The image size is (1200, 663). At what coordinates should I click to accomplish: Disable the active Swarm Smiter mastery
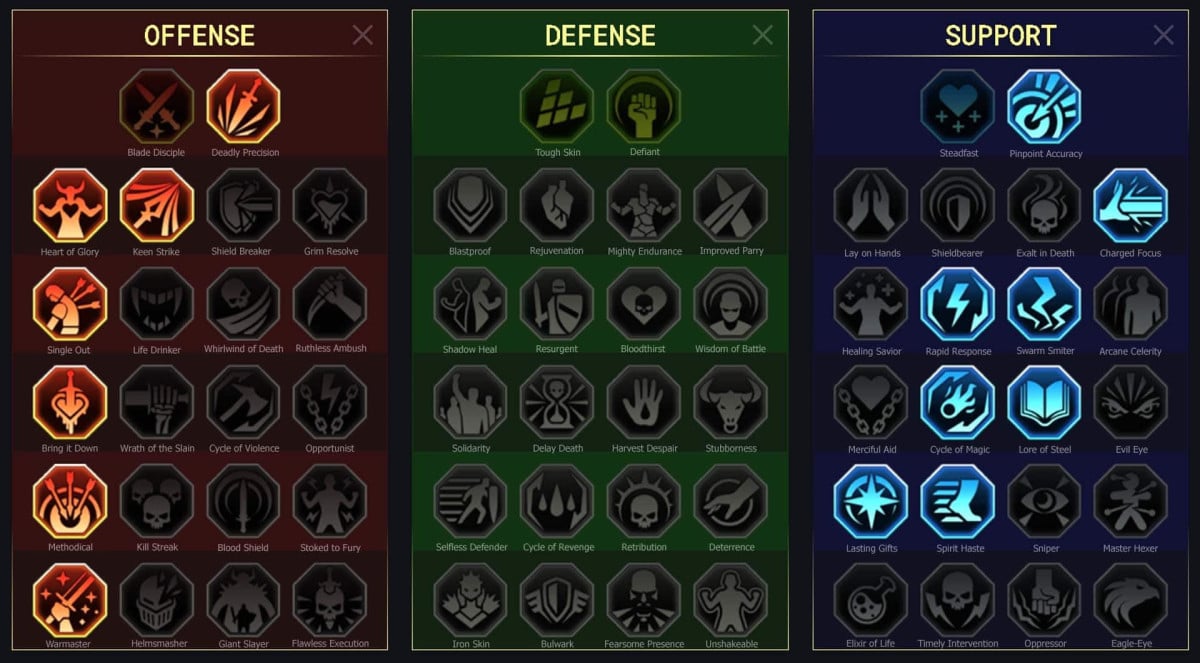1044,304
